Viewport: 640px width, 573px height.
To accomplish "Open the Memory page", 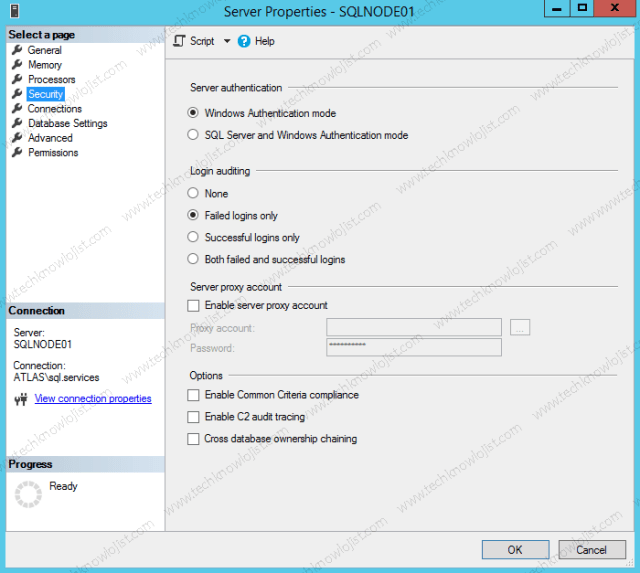I will click(x=45, y=65).
